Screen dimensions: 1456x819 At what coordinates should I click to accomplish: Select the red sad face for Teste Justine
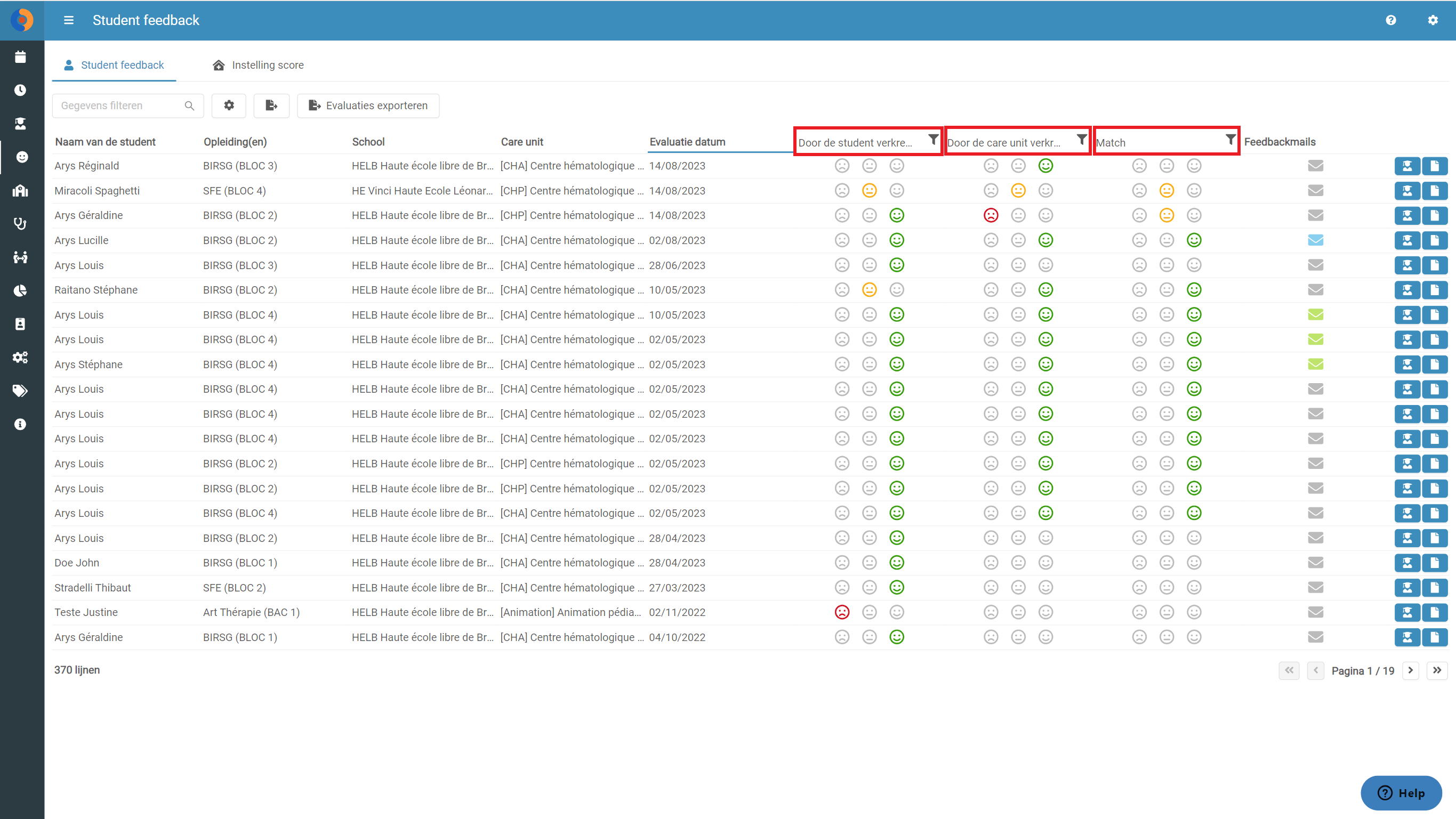point(842,612)
